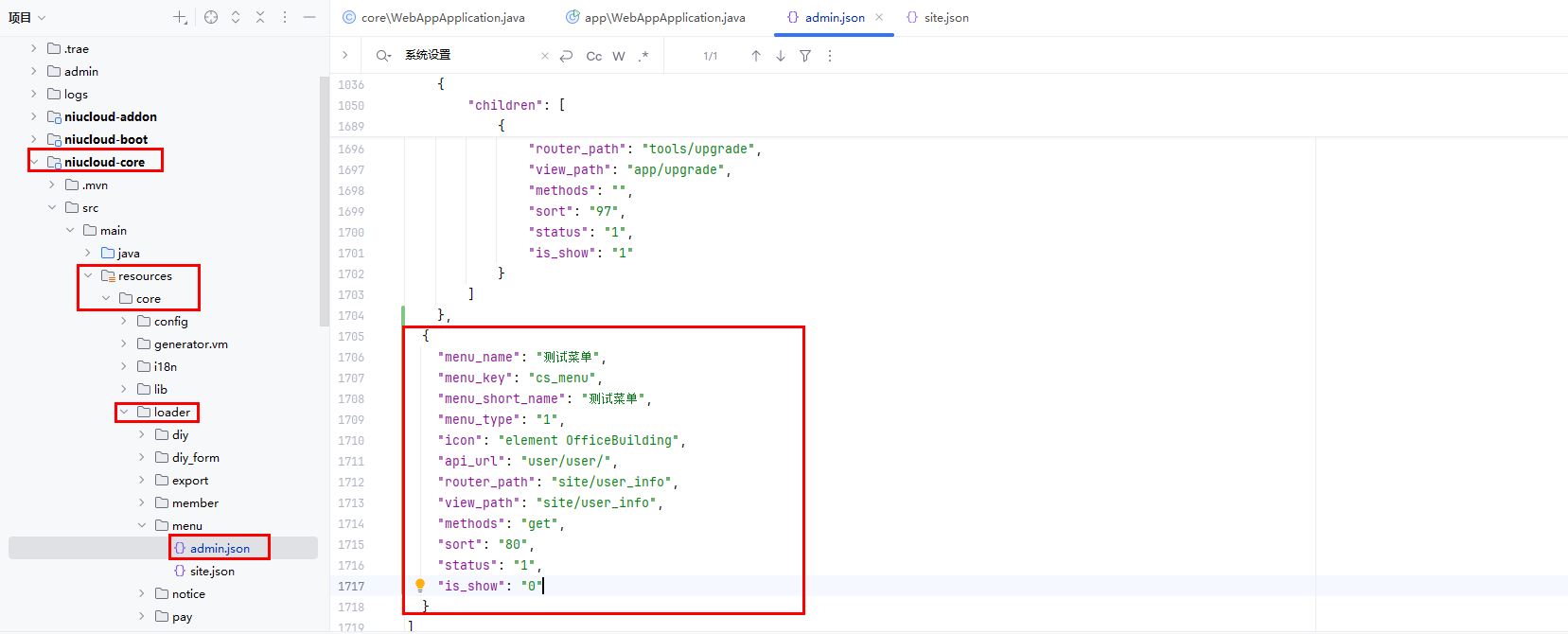Enable regex (.*) search option
The height and width of the screenshot is (634, 1568).
(x=643, y=56)
